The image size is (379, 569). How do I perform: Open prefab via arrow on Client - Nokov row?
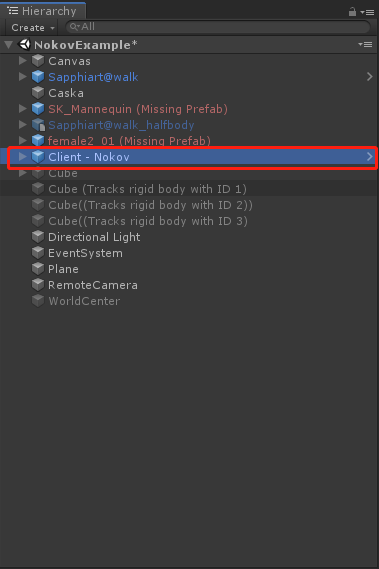point(370,157)
